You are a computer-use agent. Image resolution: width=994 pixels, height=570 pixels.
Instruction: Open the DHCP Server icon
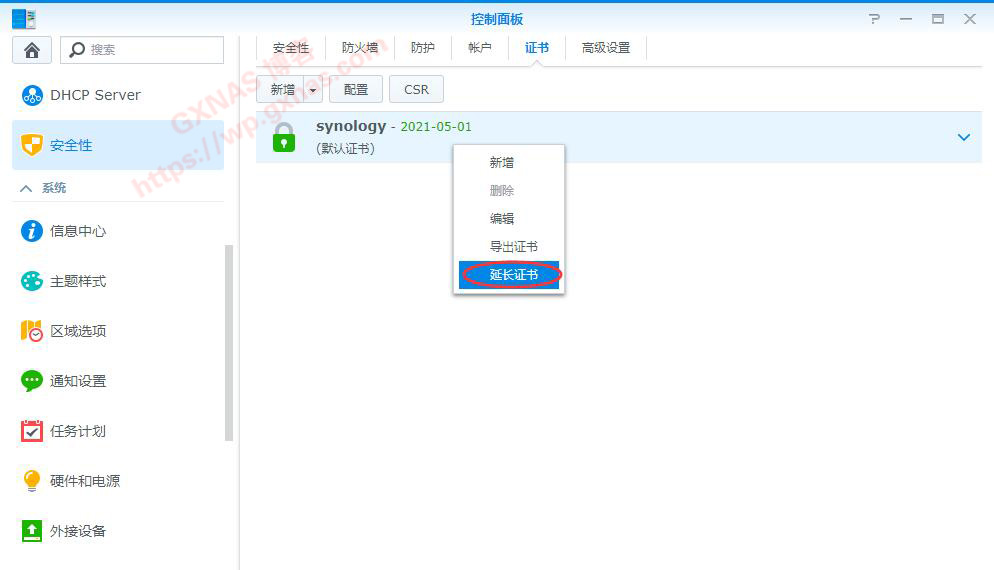pos(32,95)
